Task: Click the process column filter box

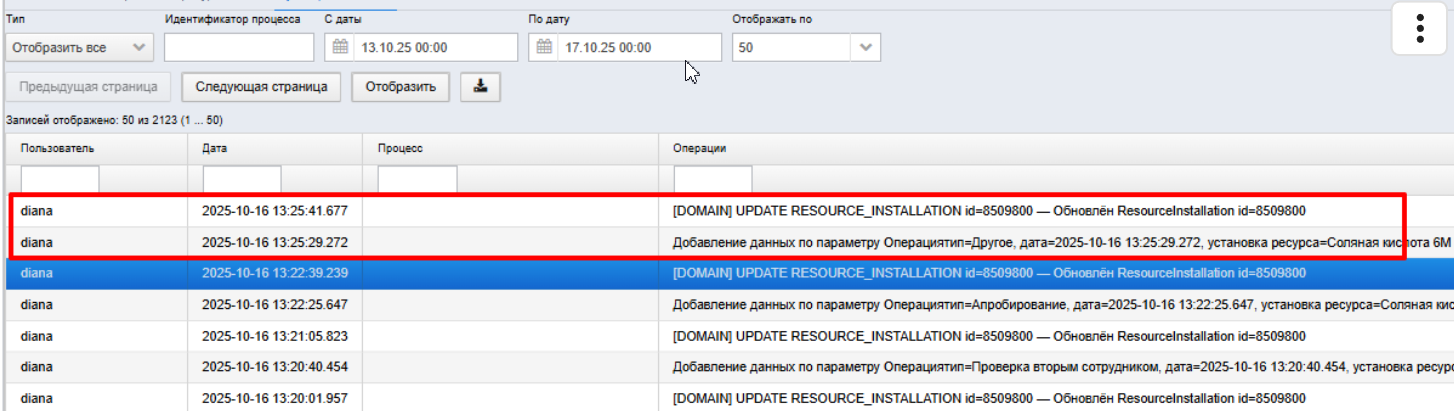Action: 417,180
